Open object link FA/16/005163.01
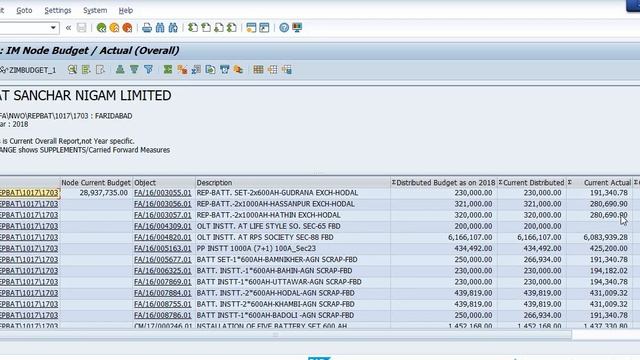640x360 pixels. (x=162, y=248)
